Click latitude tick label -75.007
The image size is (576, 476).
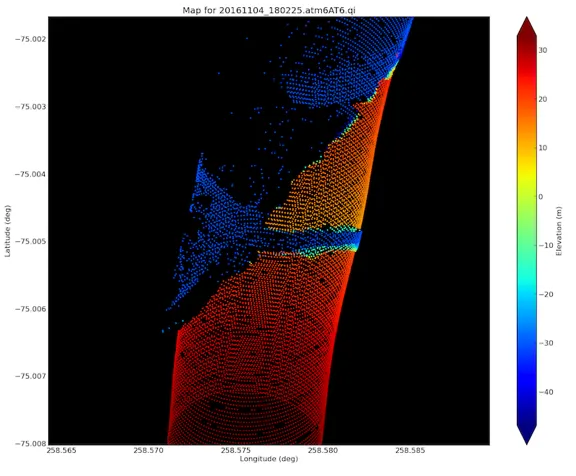tap(31, 376)
